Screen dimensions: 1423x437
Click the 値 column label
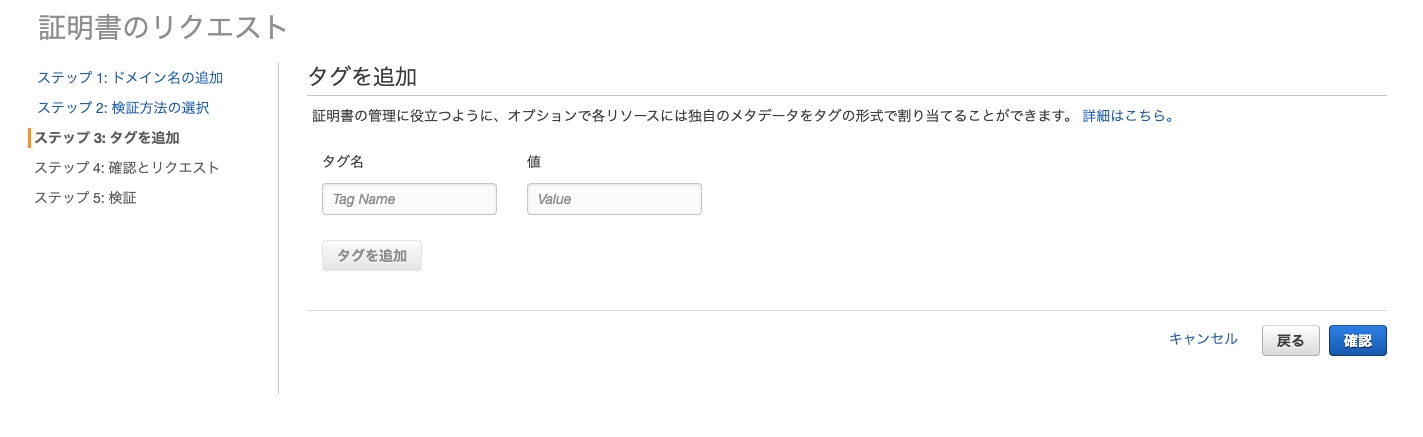point(534,161)
